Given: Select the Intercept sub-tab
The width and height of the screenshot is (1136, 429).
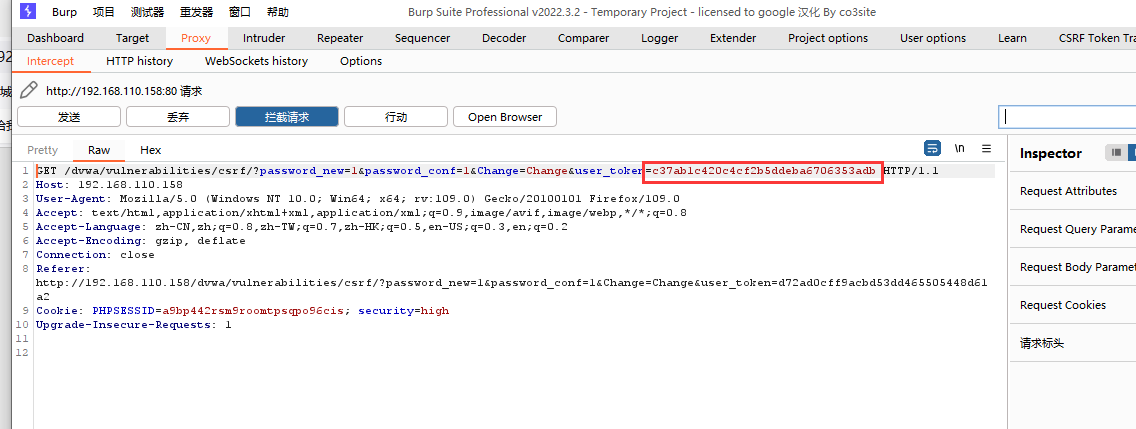Looking at the screenshot, I should [x=51, y=61].
